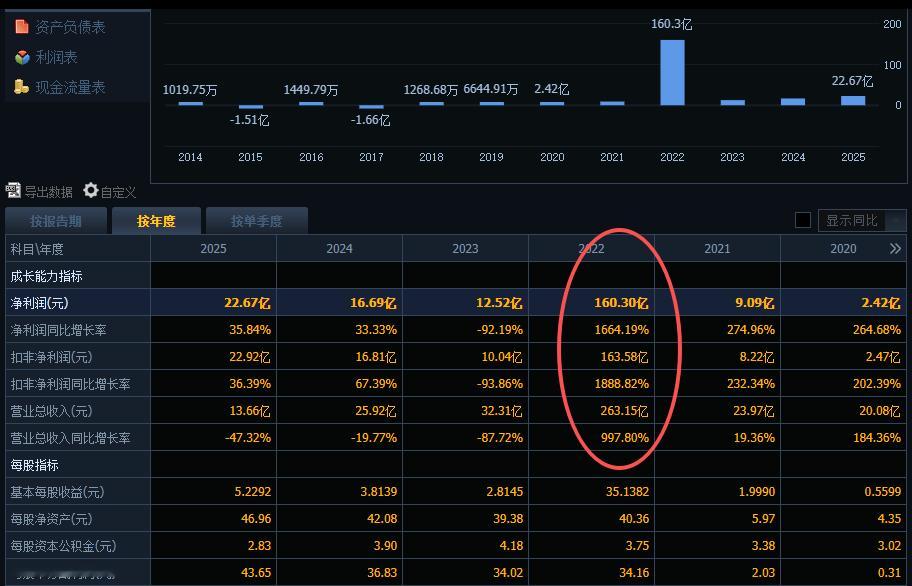
Task: Click the -1.66亿 chart data label
Action: click(x=370, y=120)
